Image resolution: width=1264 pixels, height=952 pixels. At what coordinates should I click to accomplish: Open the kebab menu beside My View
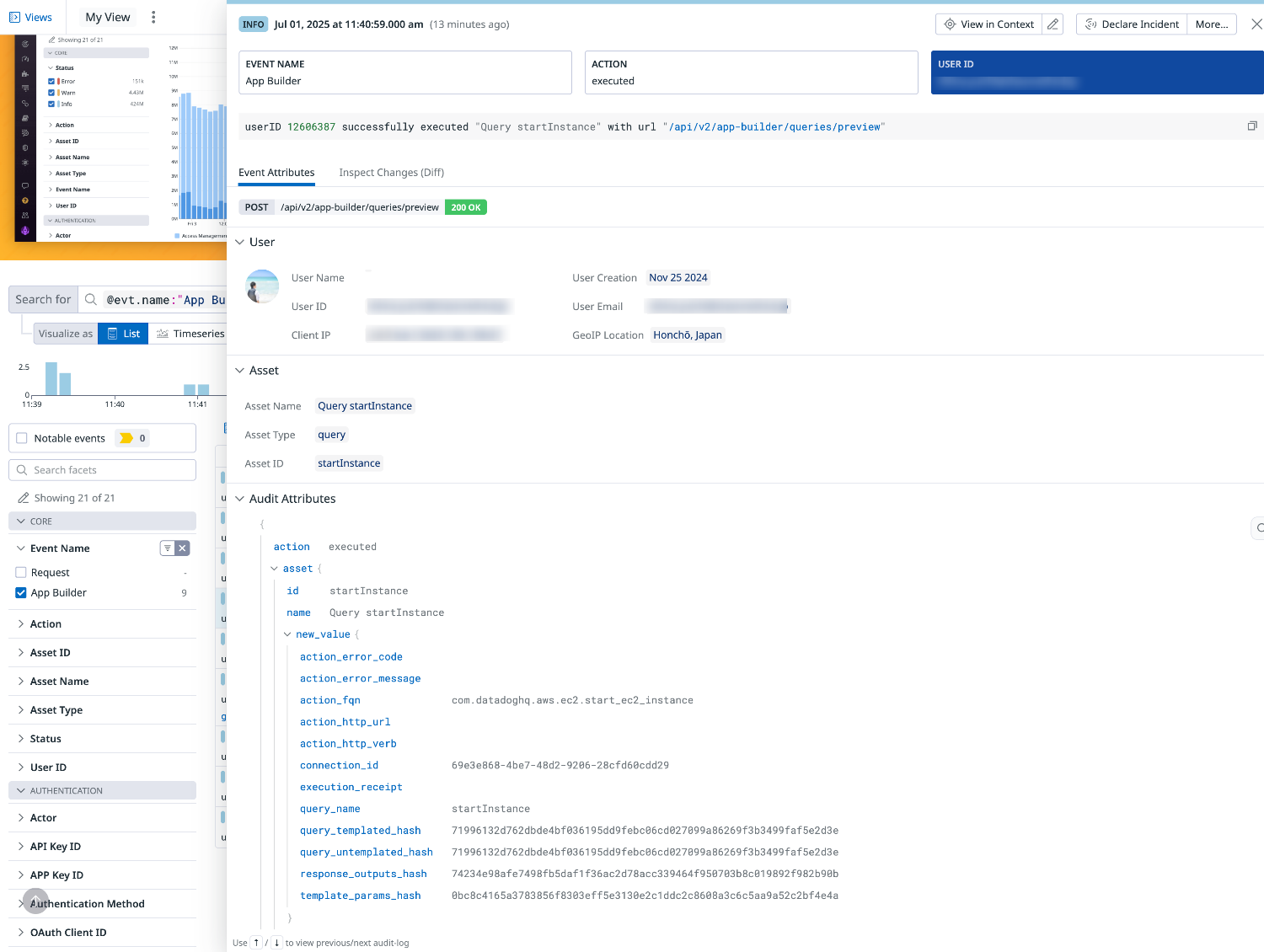coord(153,17)
